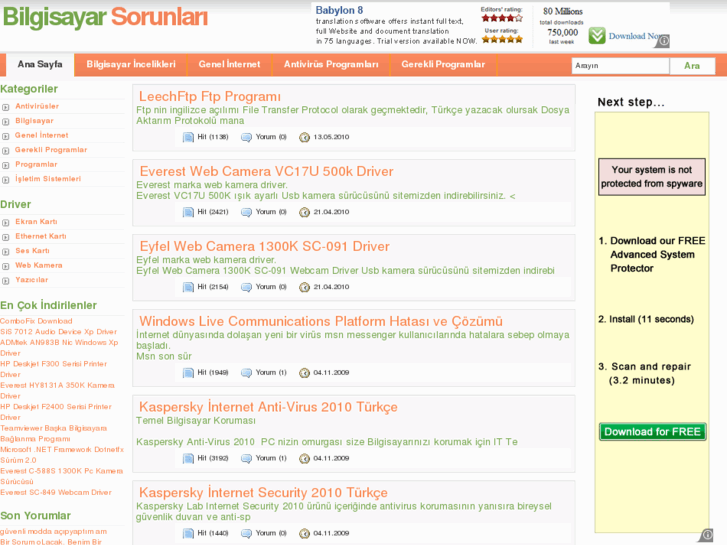Click 'Hit (2421)' under Everest Web Camera post
This screenshot has height=545, width=727.
point(213,212)
